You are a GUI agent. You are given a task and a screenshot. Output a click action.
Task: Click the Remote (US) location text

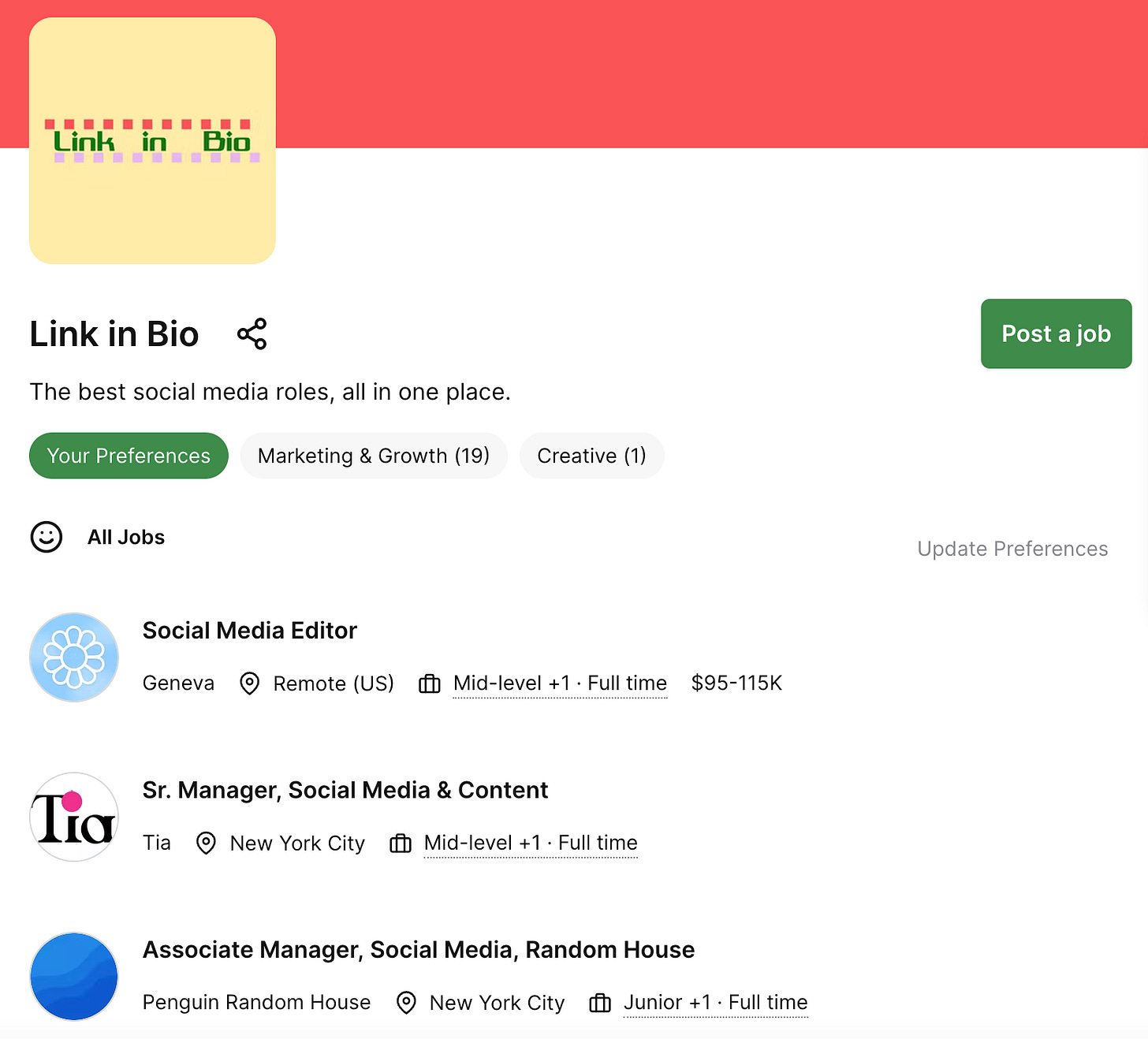[x=334, y=683]
